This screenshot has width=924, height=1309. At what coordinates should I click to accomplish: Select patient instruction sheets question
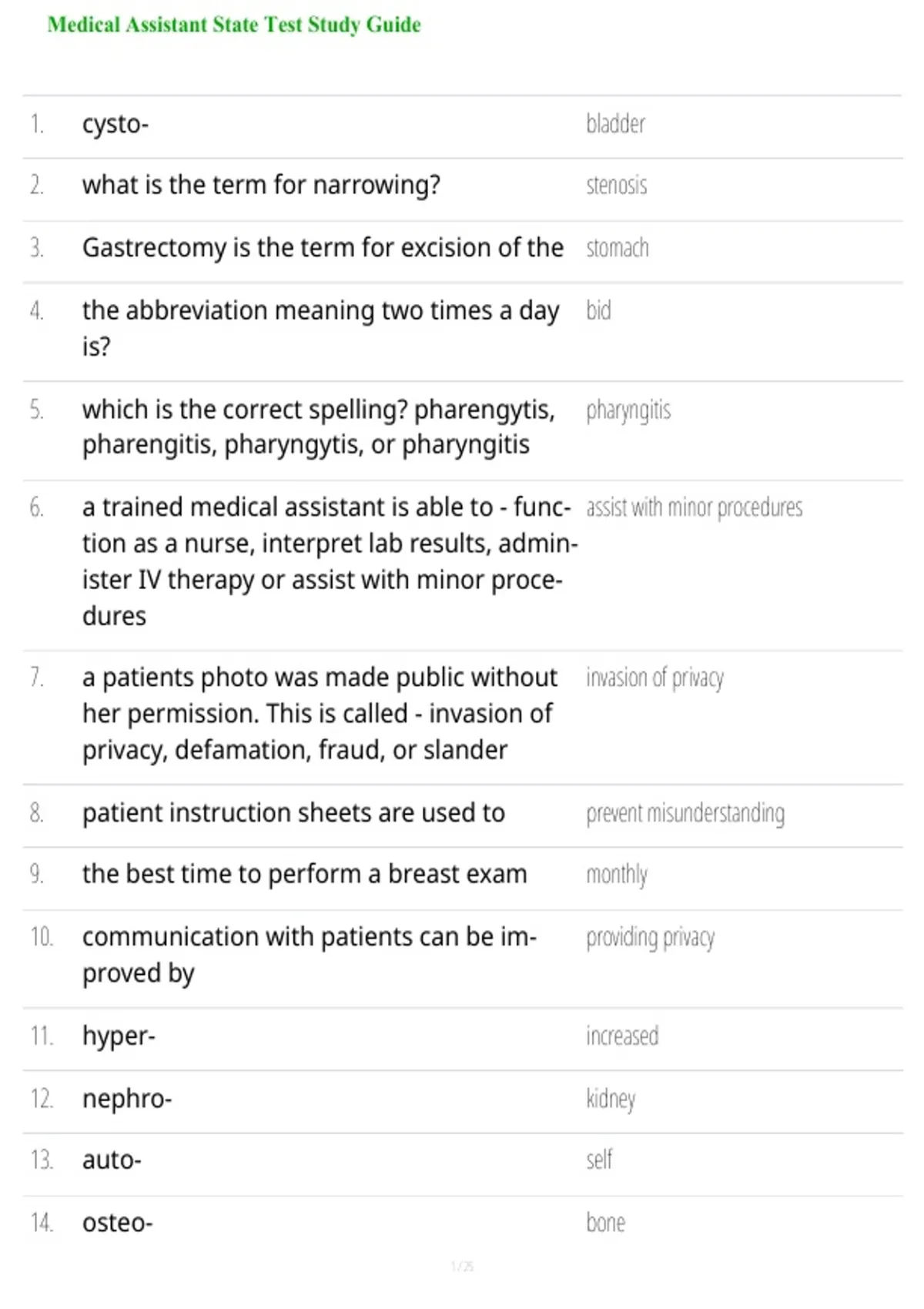293,813
